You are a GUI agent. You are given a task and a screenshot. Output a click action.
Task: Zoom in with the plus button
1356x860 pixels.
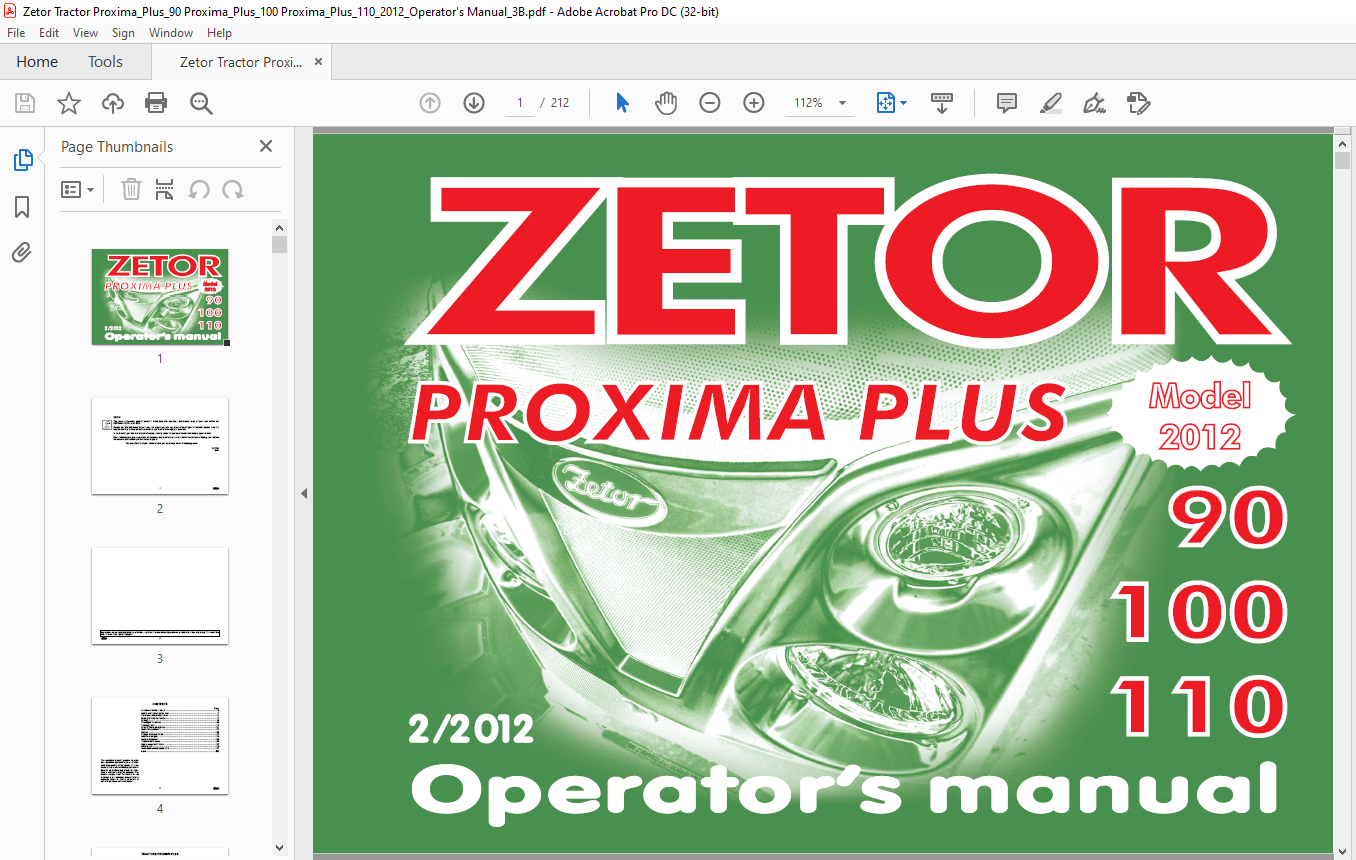(754, 103)
